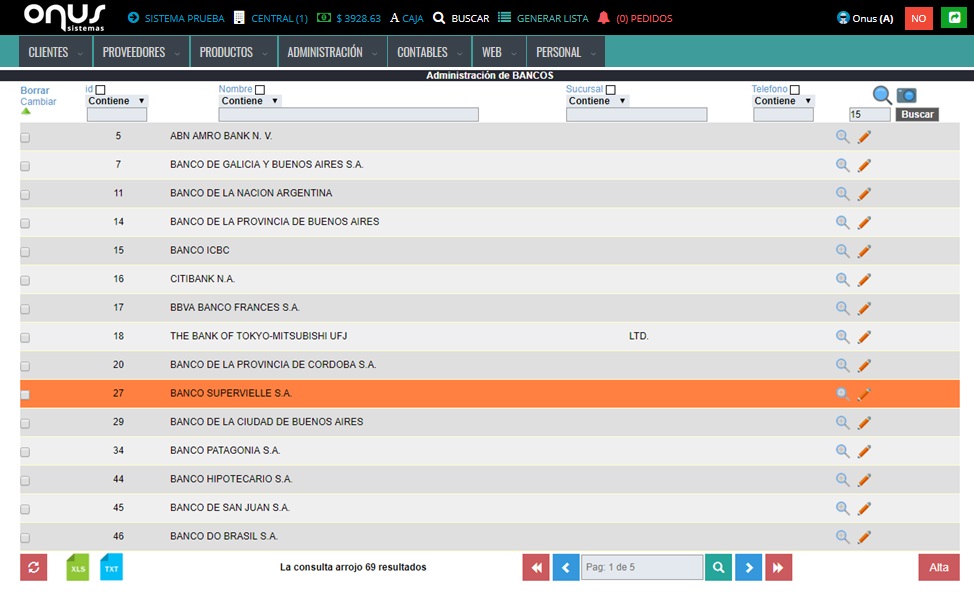The image size is (974, 595).
Task: Edit BANCO HIPOTECARIO S.A. pencil icon
Action: [x=864, y=479]
